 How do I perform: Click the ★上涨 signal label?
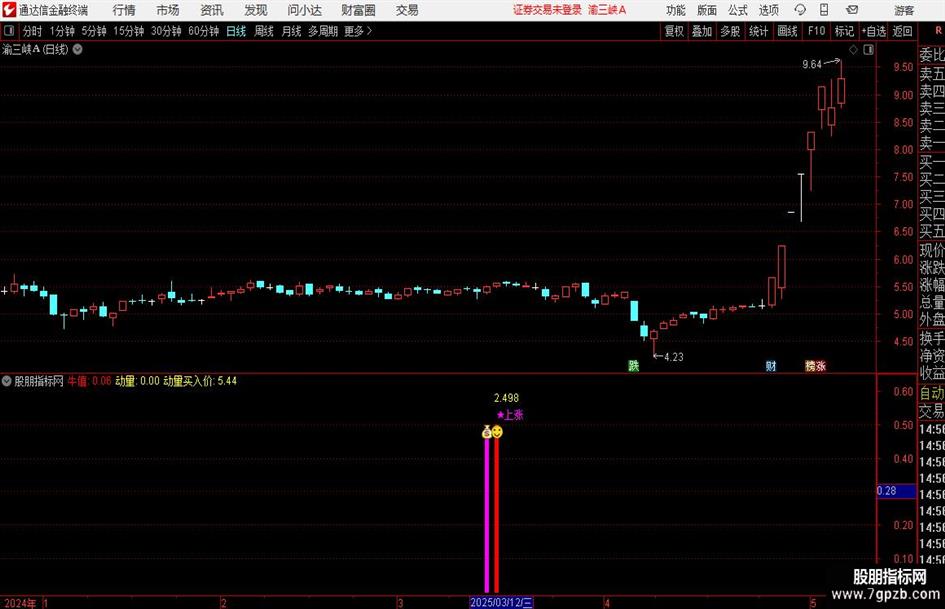[510, 415]
